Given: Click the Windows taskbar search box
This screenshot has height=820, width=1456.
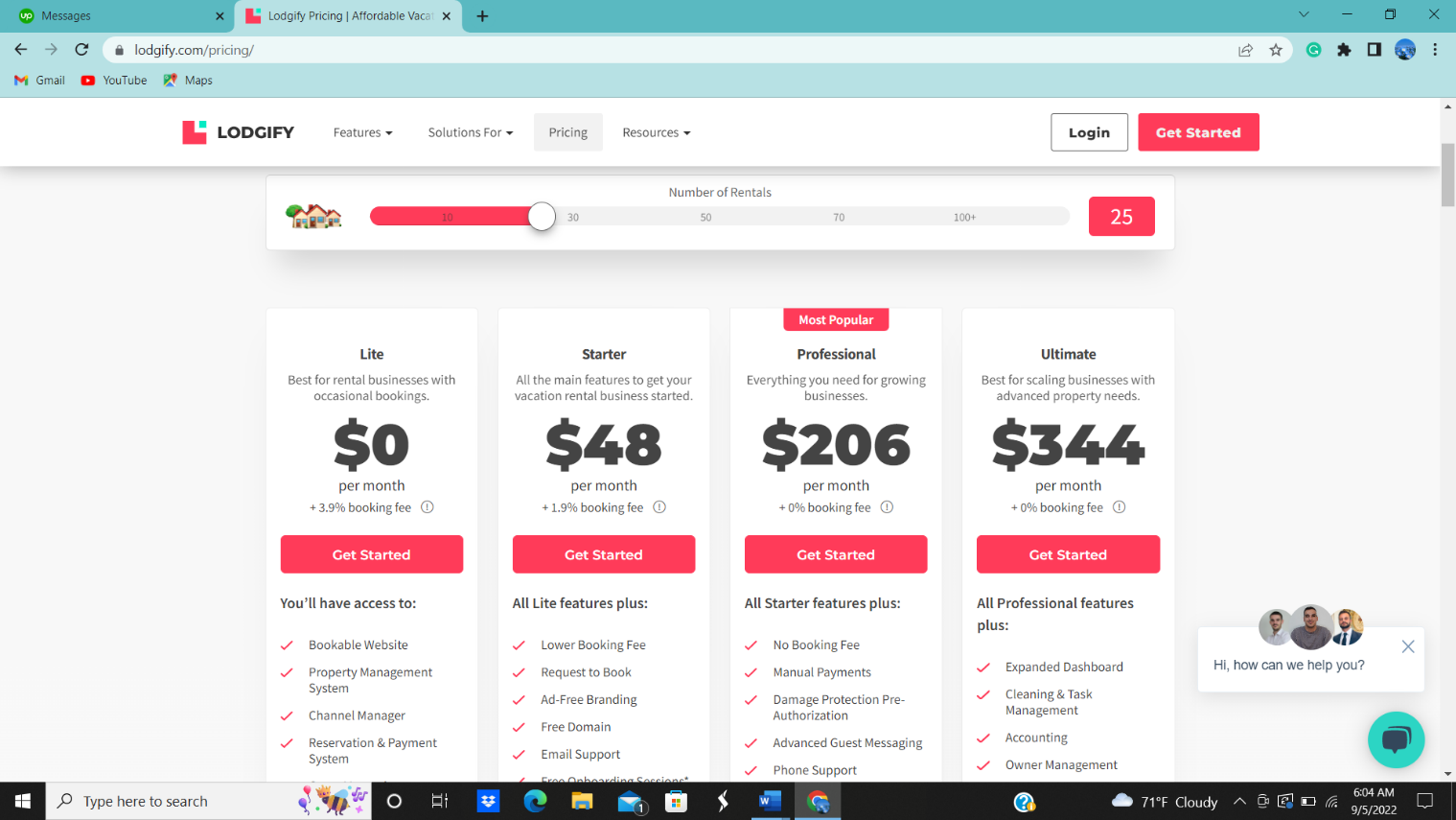Looking at the screenshot, I should coord(209,801).
